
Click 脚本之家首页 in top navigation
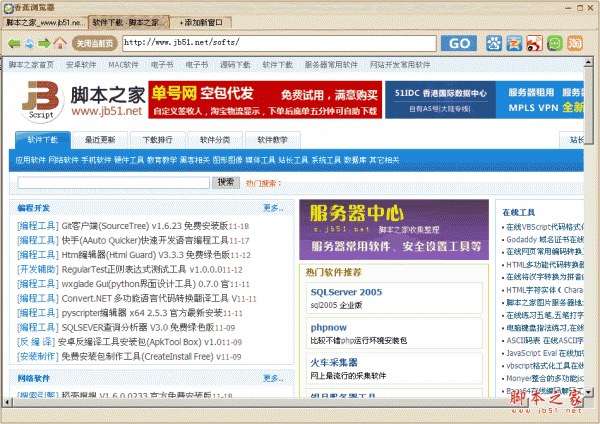point(31,65)
